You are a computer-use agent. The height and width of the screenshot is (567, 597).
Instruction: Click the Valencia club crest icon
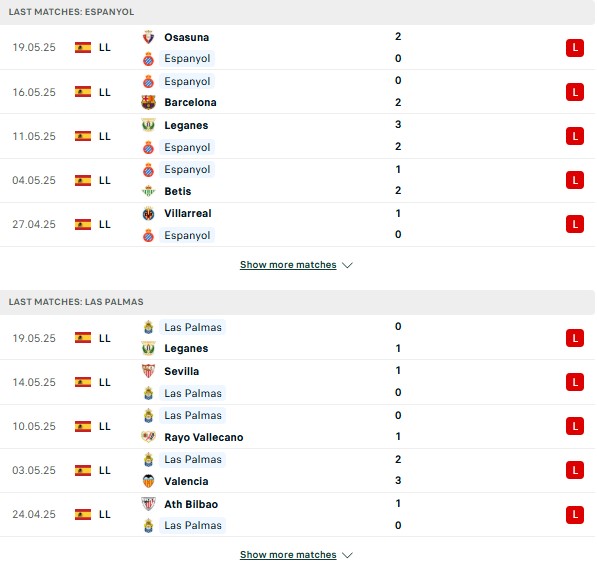pyautogui.click(x=148, y=481)
